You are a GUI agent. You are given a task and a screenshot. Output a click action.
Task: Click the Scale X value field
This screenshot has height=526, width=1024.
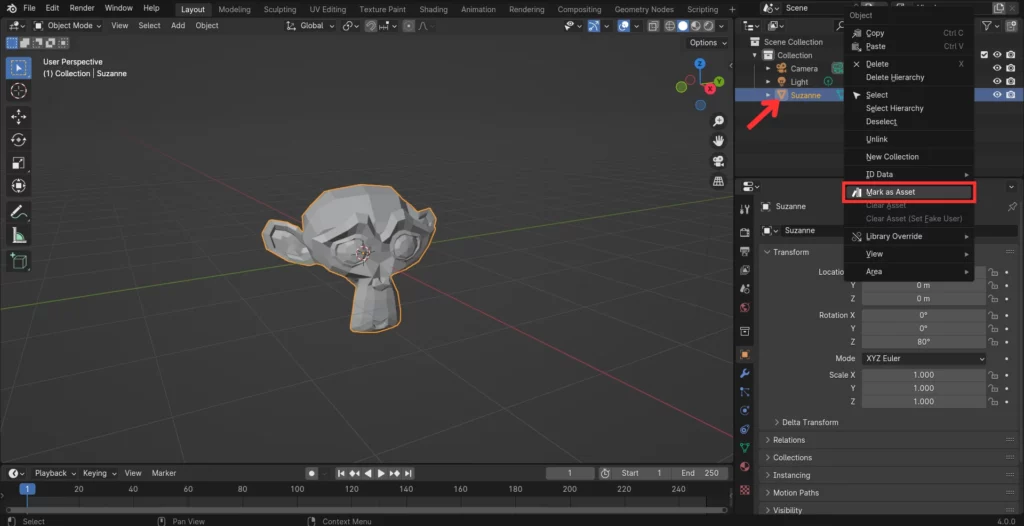pos(923,375)
